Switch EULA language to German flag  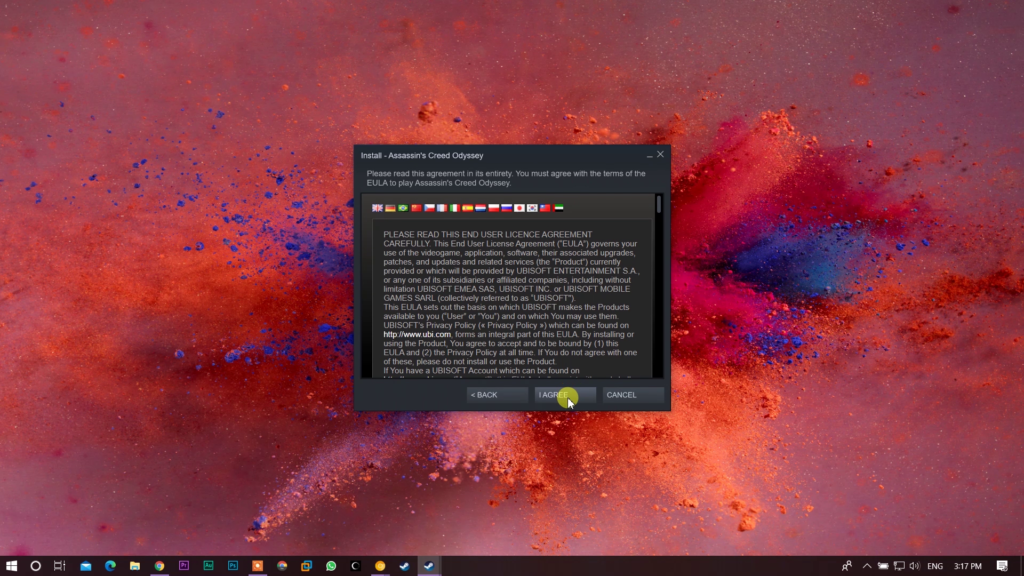(x=391, y=208)
